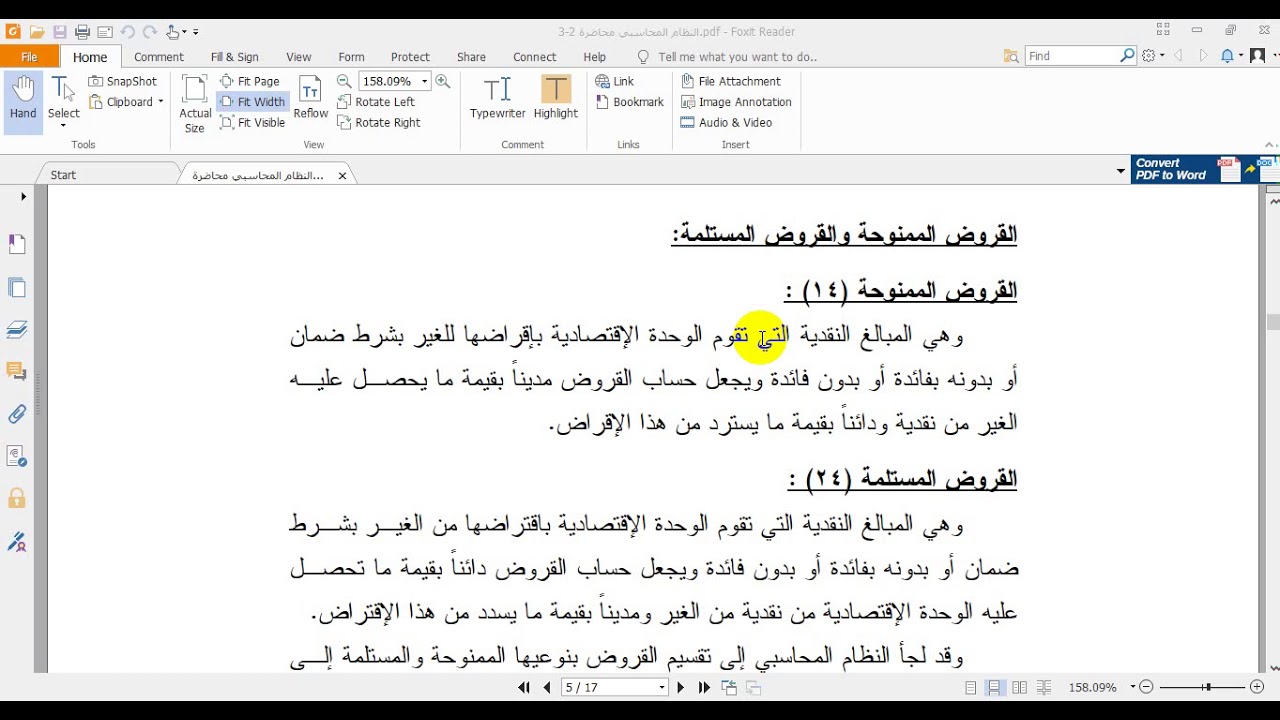Switch to the Start tab
This screenshot has width=1280, height=720.
[63, 175]
